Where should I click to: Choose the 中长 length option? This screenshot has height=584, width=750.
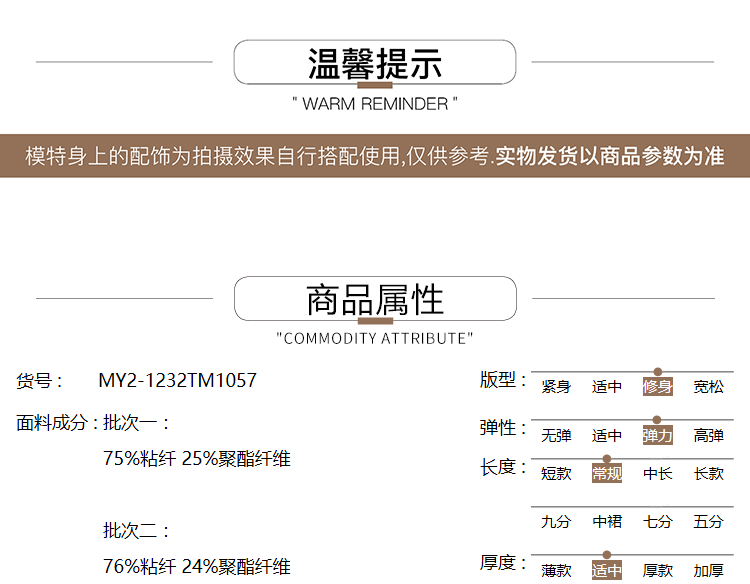[x=658, y=474]
